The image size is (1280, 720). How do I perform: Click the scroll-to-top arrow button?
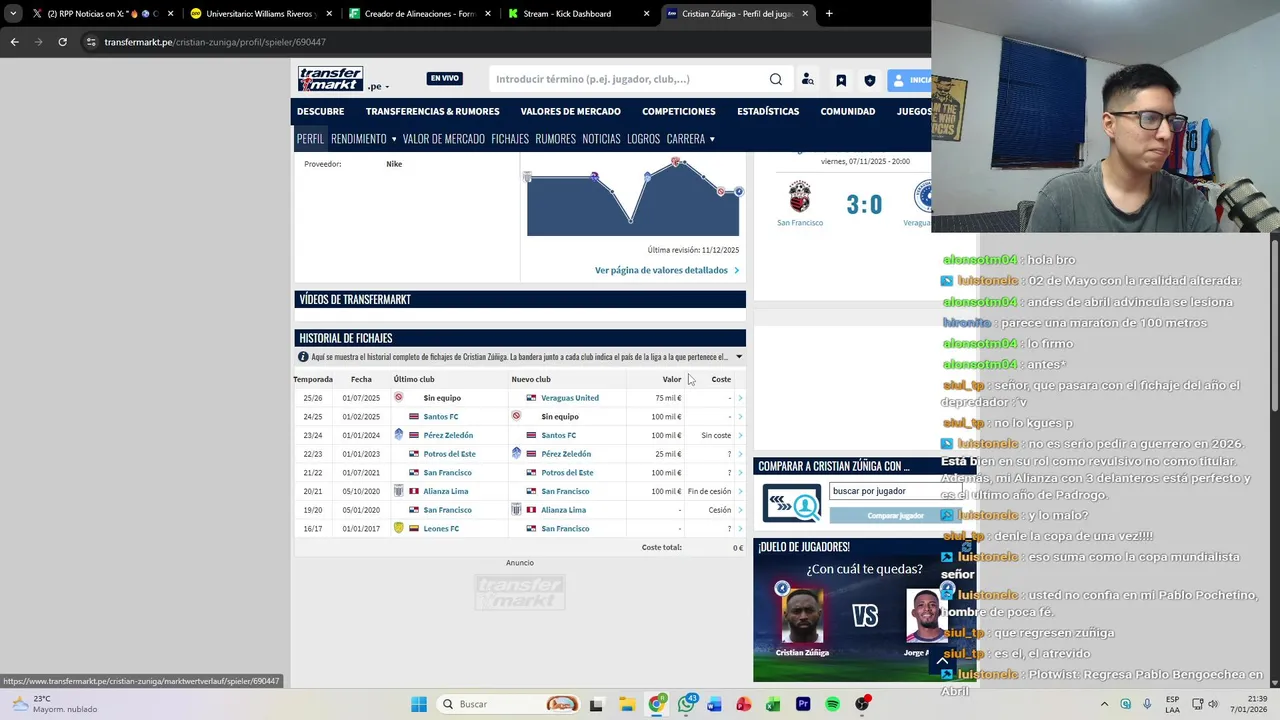click(942, 661)
